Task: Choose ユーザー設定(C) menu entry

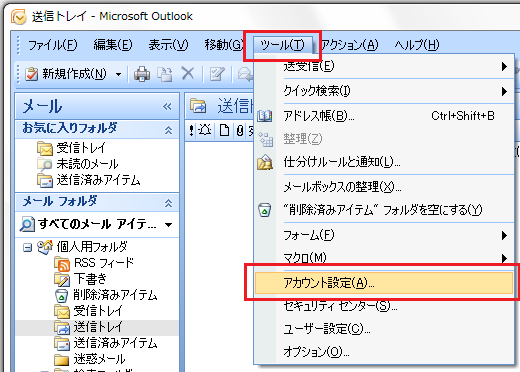Action: pos(383,329)
